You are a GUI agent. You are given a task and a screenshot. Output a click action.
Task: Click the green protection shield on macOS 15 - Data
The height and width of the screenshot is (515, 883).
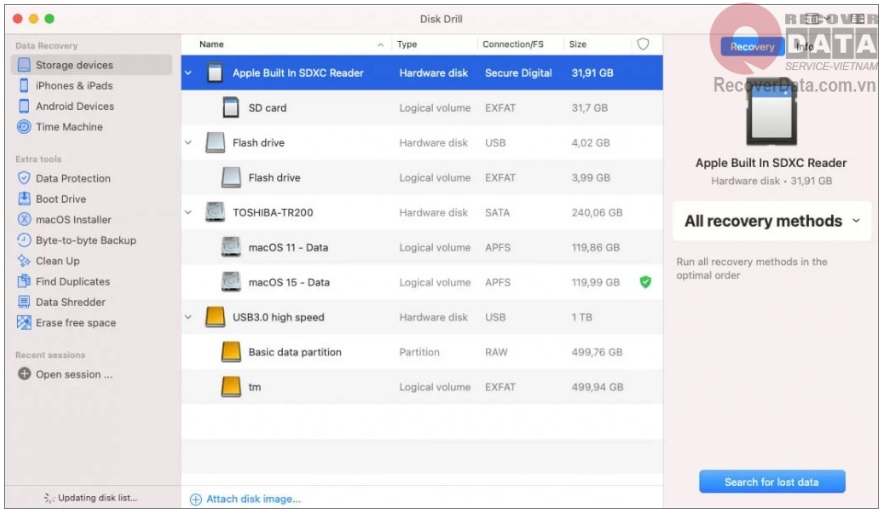645,282
